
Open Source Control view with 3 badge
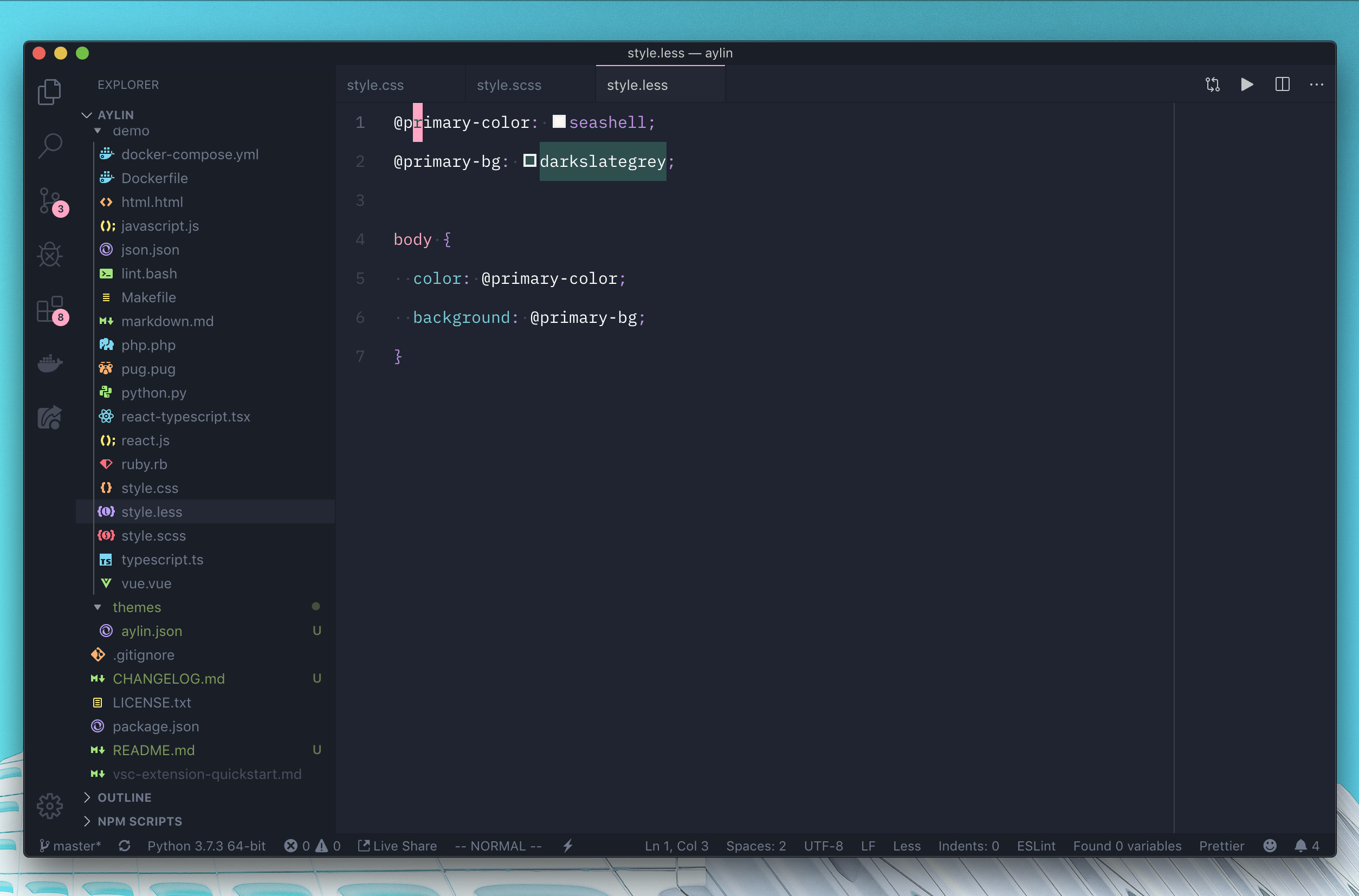point(50,200)
